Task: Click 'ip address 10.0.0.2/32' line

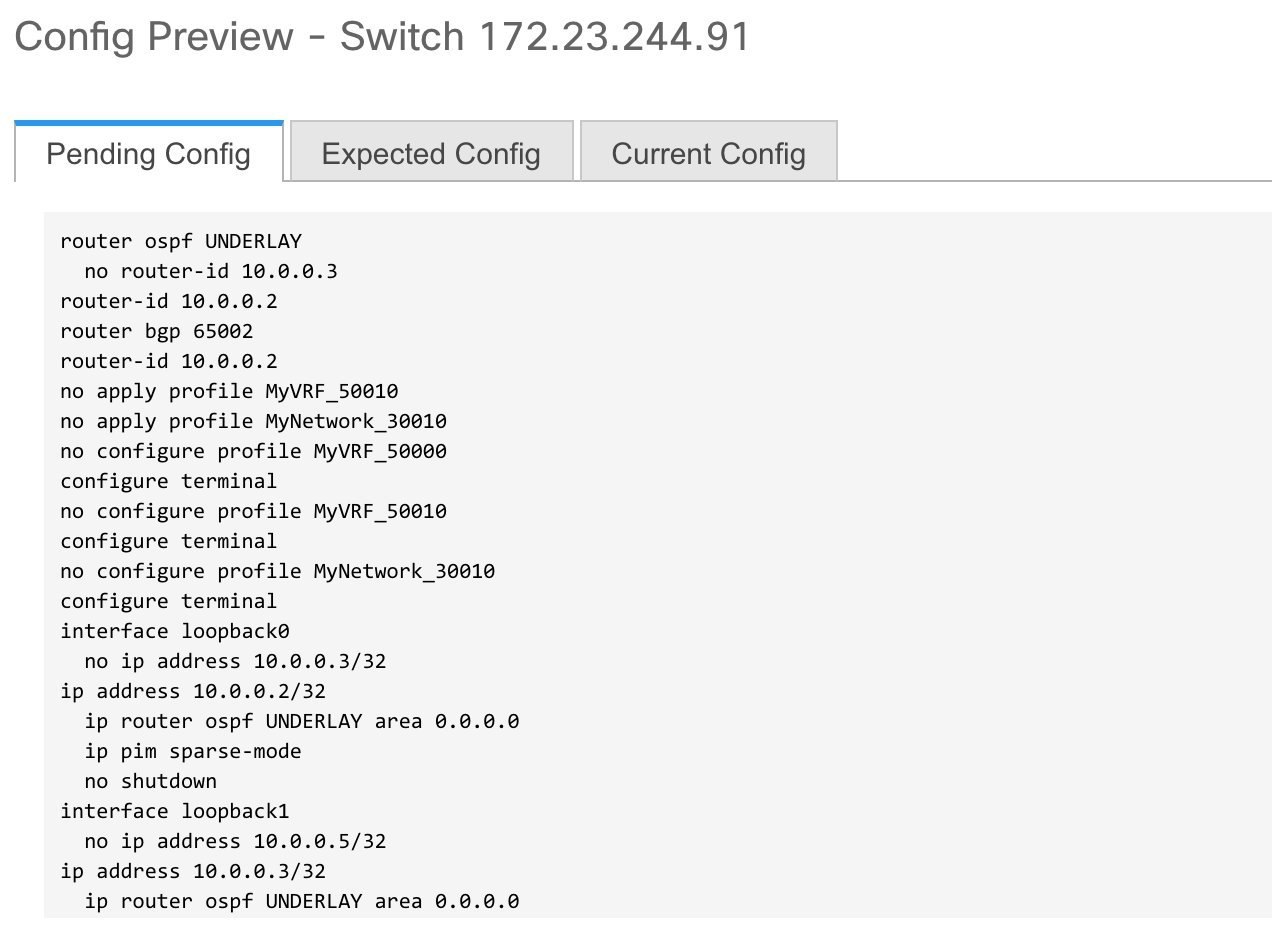Action: [x=193, y=691]
